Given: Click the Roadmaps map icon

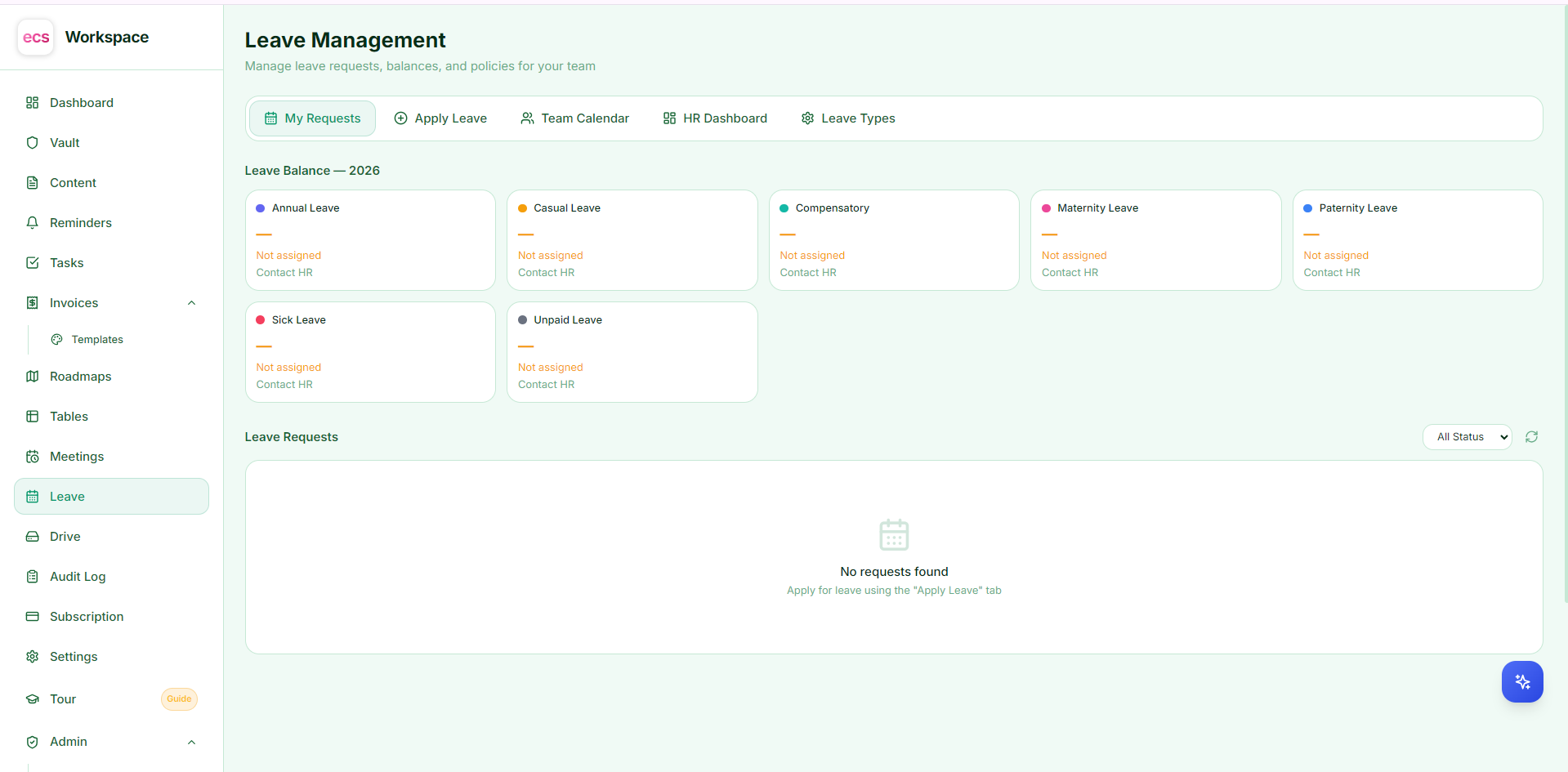Looking at the screenshot, I should (33, 377).
